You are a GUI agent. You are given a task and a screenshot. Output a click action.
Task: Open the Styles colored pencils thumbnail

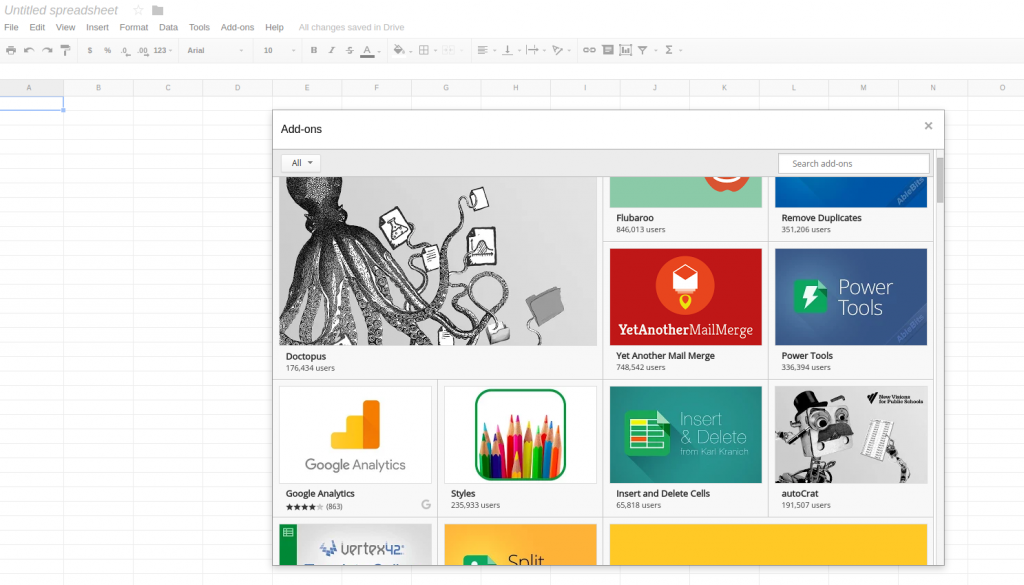[520, 435]
